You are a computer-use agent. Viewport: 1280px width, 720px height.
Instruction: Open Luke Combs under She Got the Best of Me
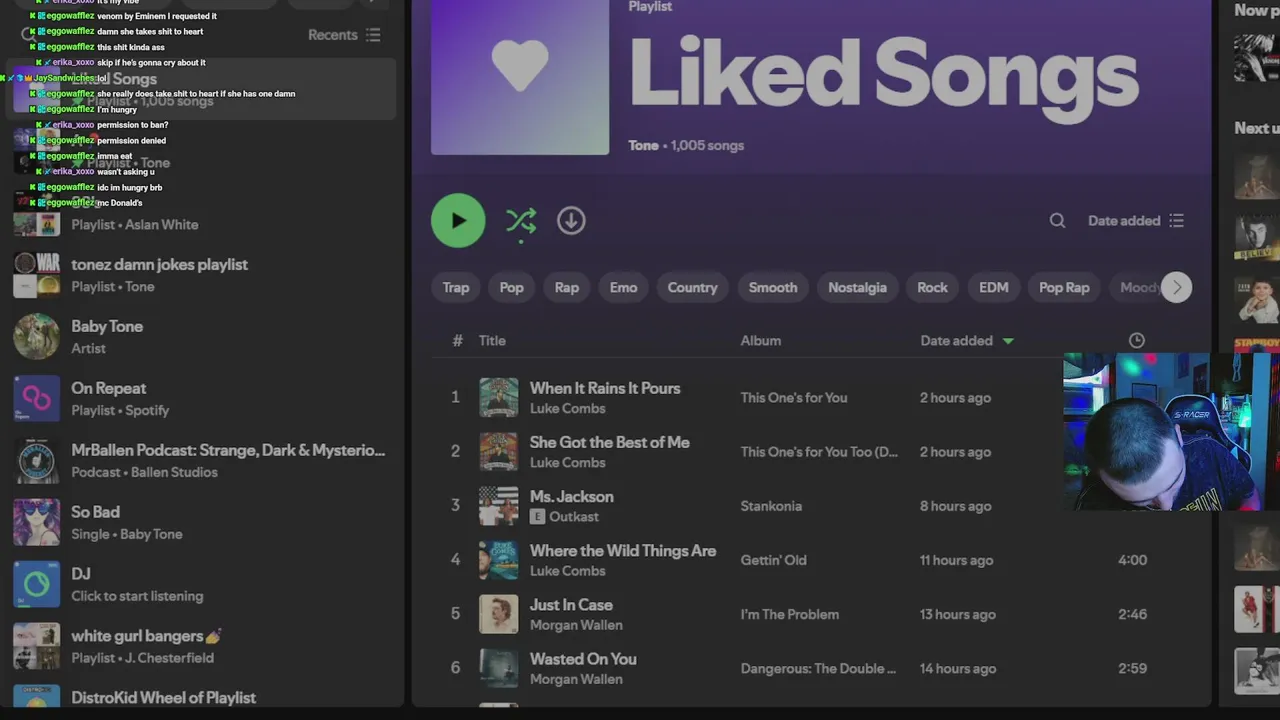click(567, 463)
